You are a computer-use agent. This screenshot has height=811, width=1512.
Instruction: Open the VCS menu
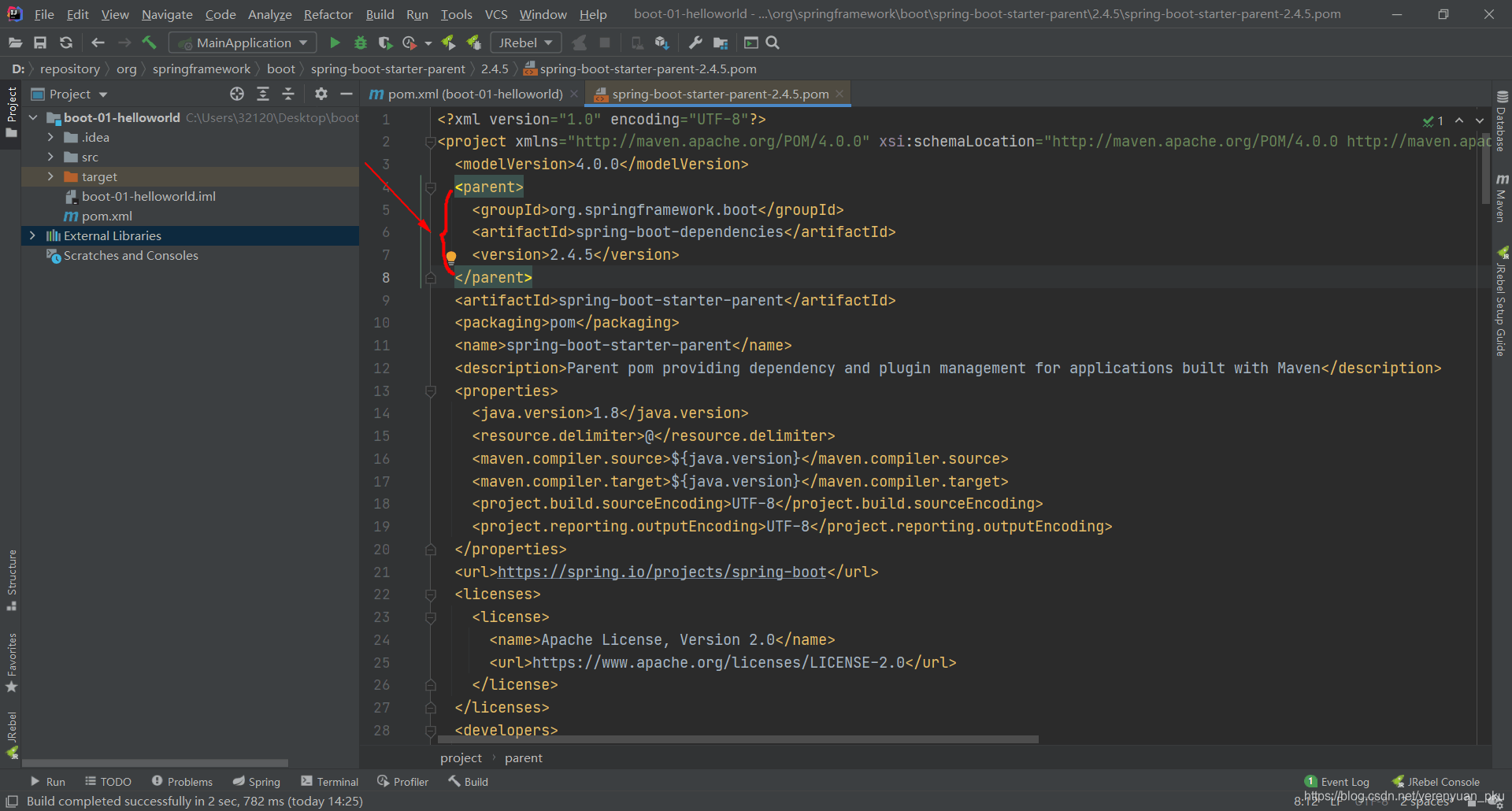click(496, 14)
